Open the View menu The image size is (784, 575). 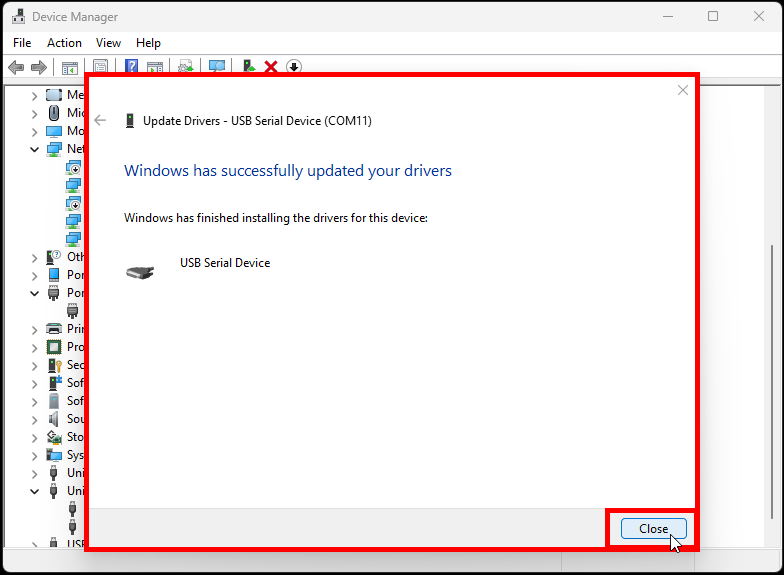[108, 43]
